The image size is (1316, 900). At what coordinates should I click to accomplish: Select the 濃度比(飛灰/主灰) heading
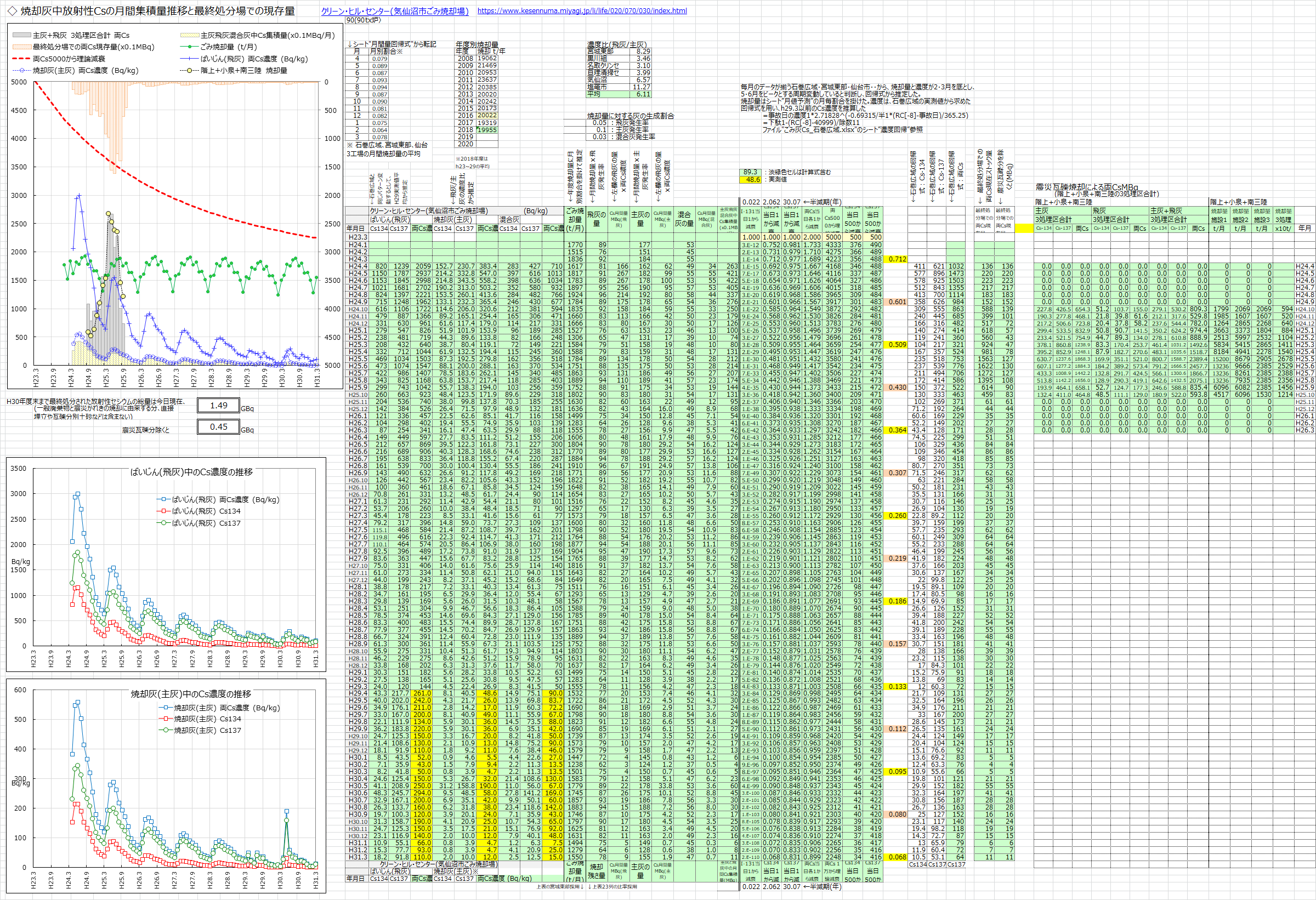616,44
